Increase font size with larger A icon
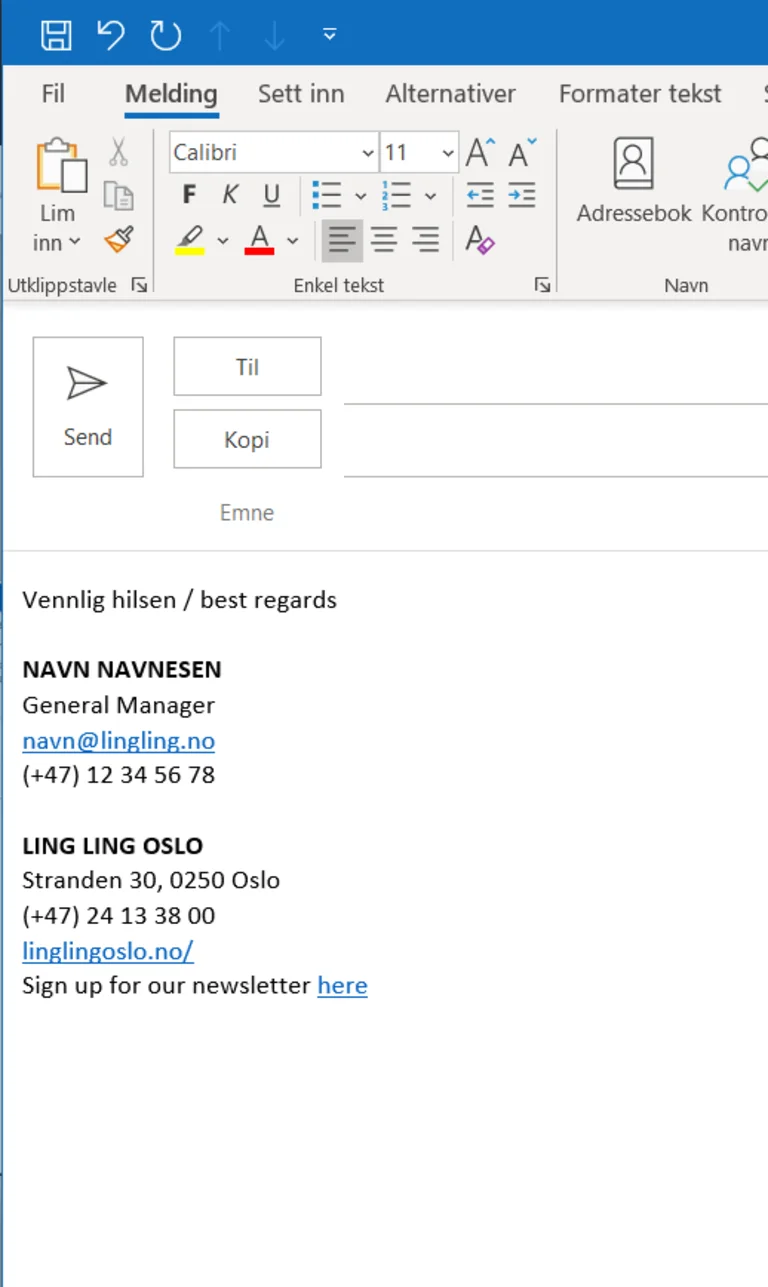This screenshot has height=1287, width=768. [x=480, y=153]
